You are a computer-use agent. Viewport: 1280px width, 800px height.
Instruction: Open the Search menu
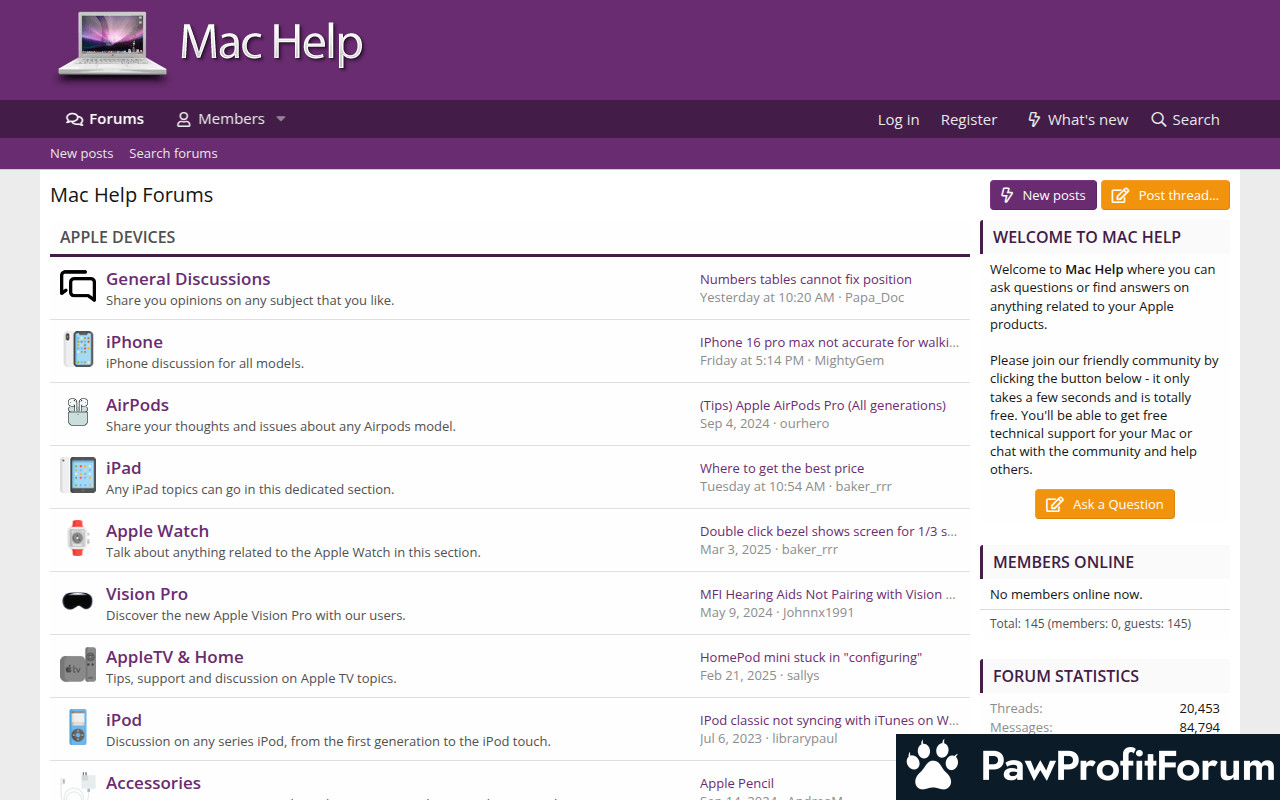[x=1185, y=120]
